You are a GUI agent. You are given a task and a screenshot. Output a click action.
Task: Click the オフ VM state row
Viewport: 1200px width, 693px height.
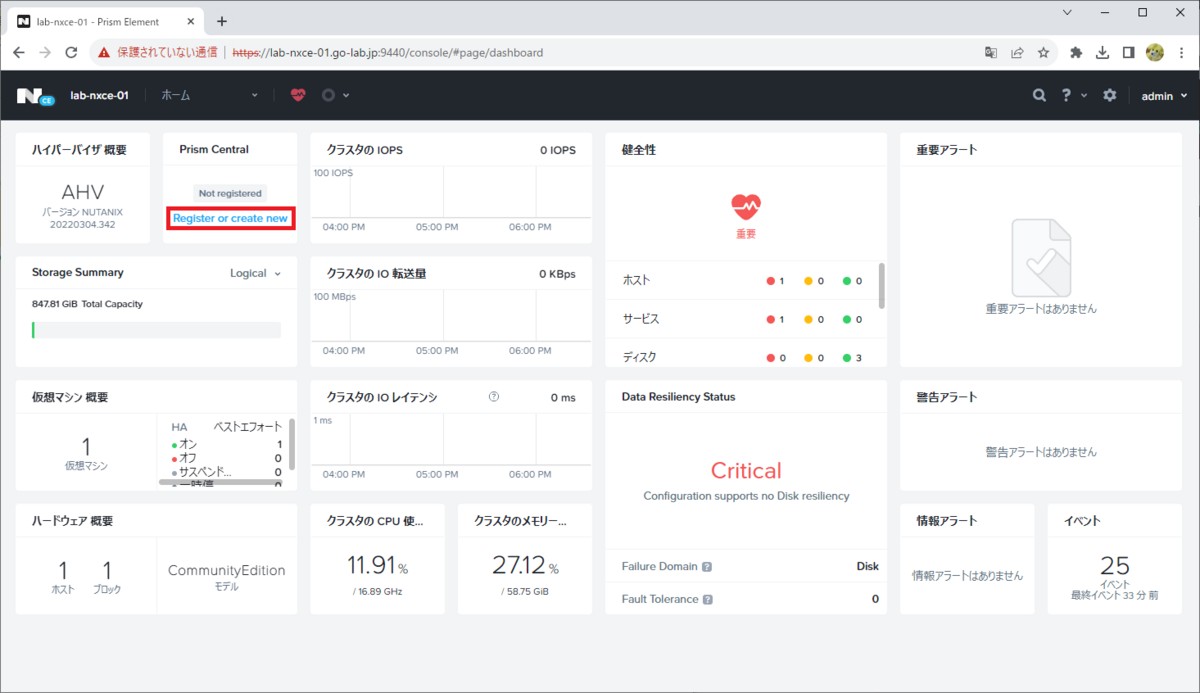point(227,458)
